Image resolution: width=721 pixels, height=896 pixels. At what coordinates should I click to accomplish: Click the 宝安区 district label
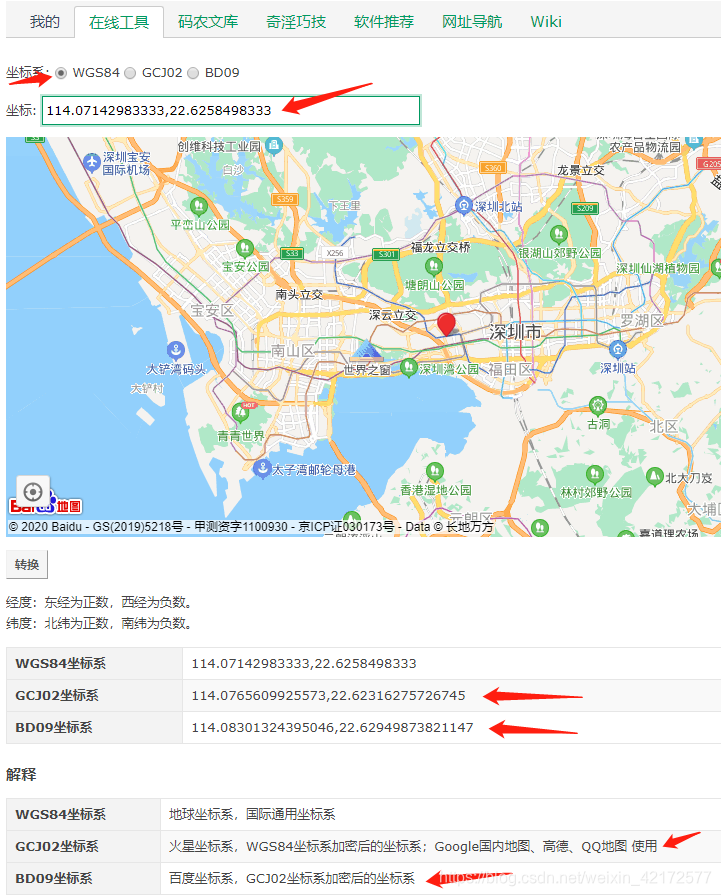click(213, 310)
